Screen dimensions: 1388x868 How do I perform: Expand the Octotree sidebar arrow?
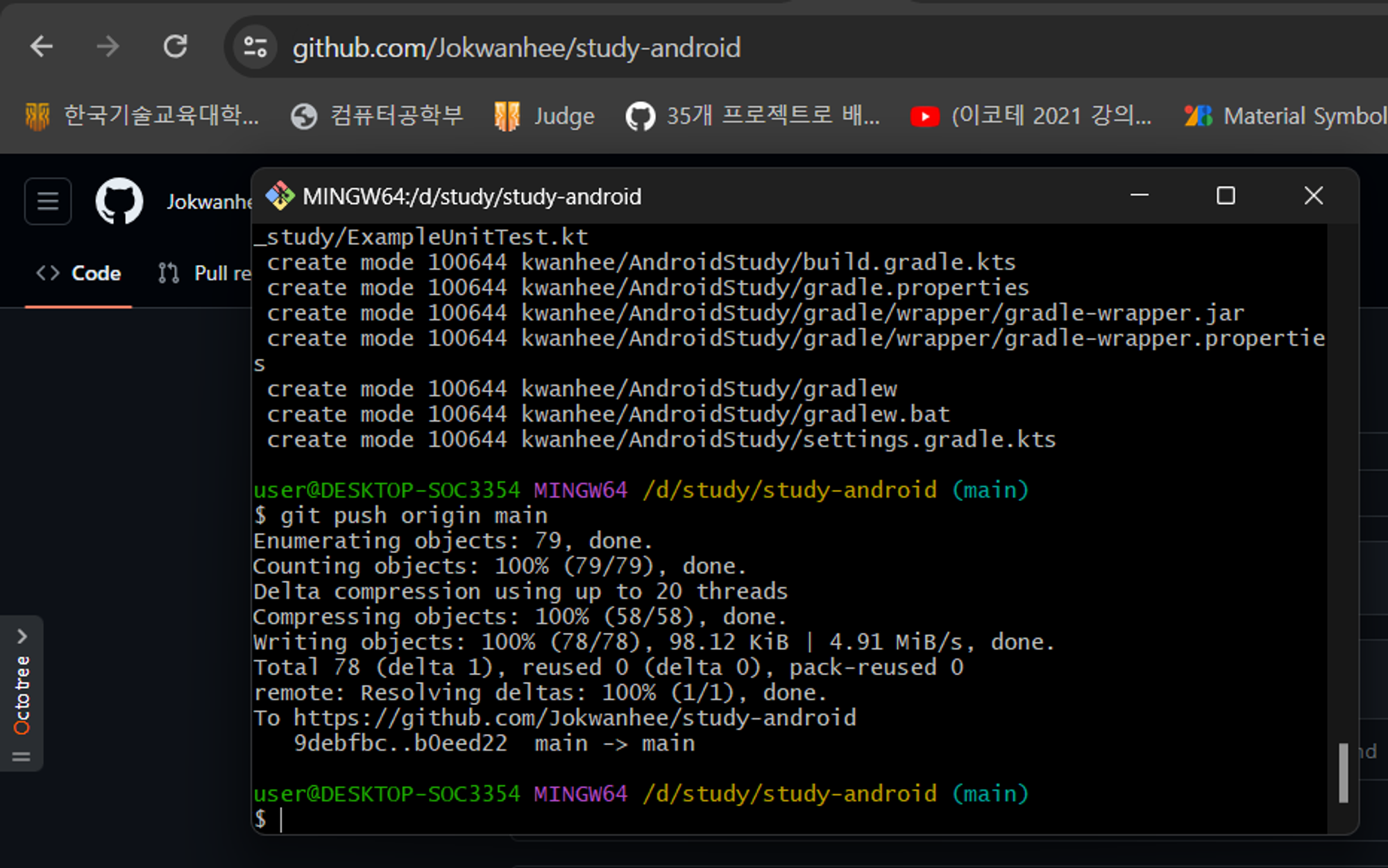pyautogui.click(x=22, y=636)
